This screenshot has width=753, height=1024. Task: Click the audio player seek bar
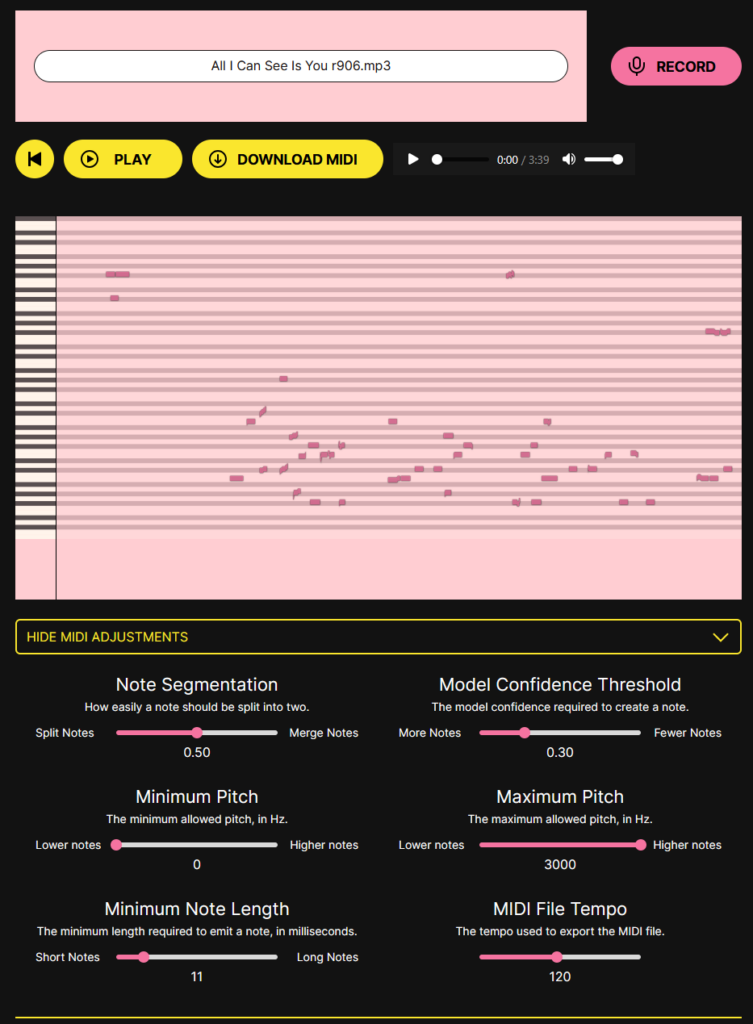(462, 159)
